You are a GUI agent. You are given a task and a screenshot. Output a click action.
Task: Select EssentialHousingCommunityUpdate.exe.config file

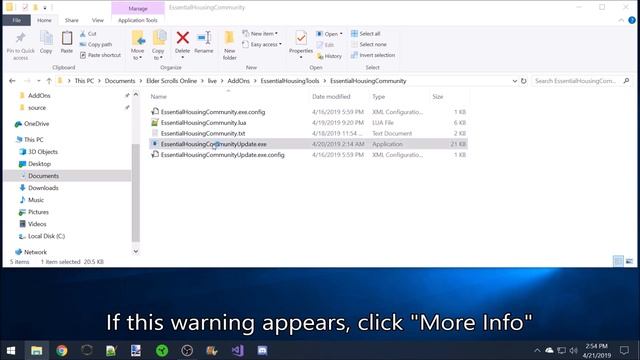click(222, 155)
